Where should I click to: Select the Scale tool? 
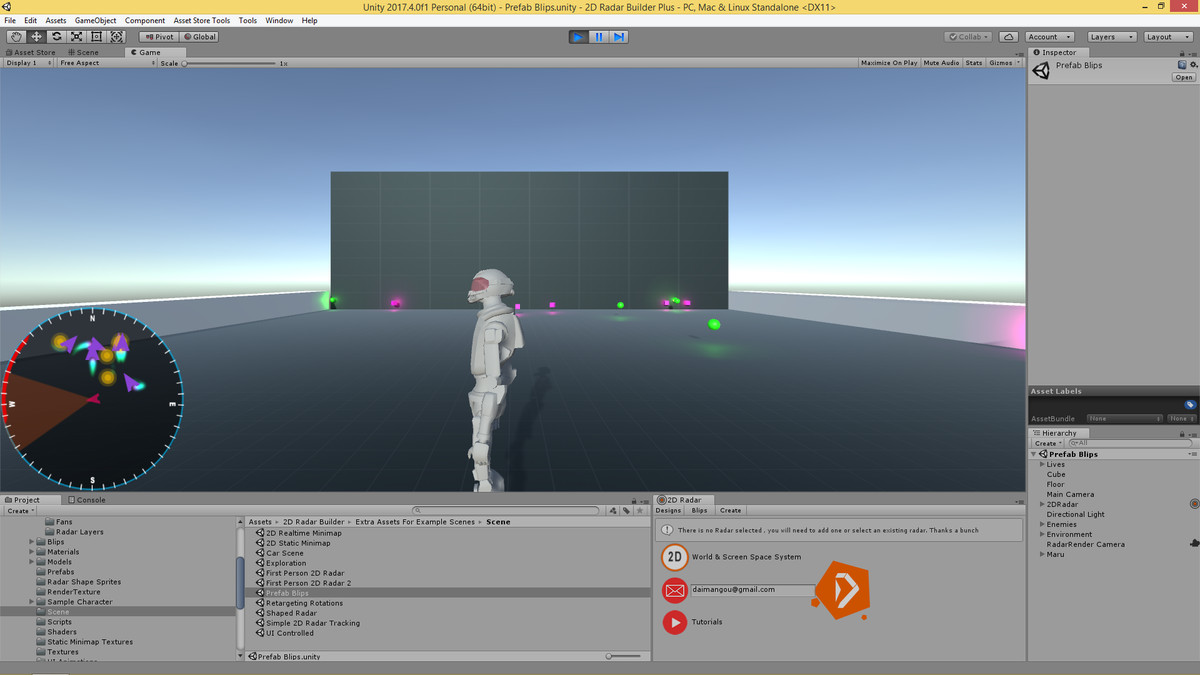[78, 36]
